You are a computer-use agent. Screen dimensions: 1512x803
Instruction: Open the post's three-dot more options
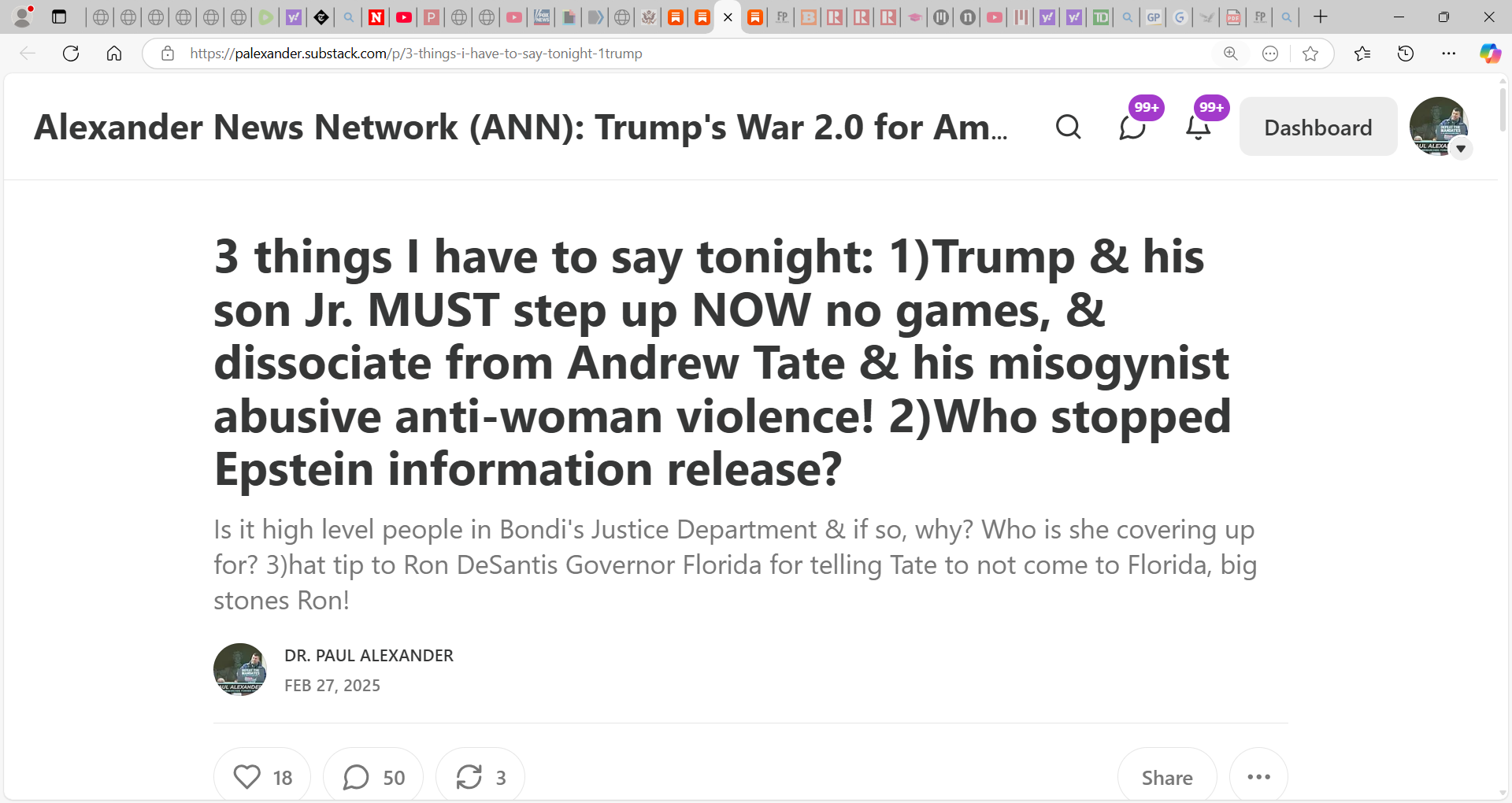[1258, 777]
